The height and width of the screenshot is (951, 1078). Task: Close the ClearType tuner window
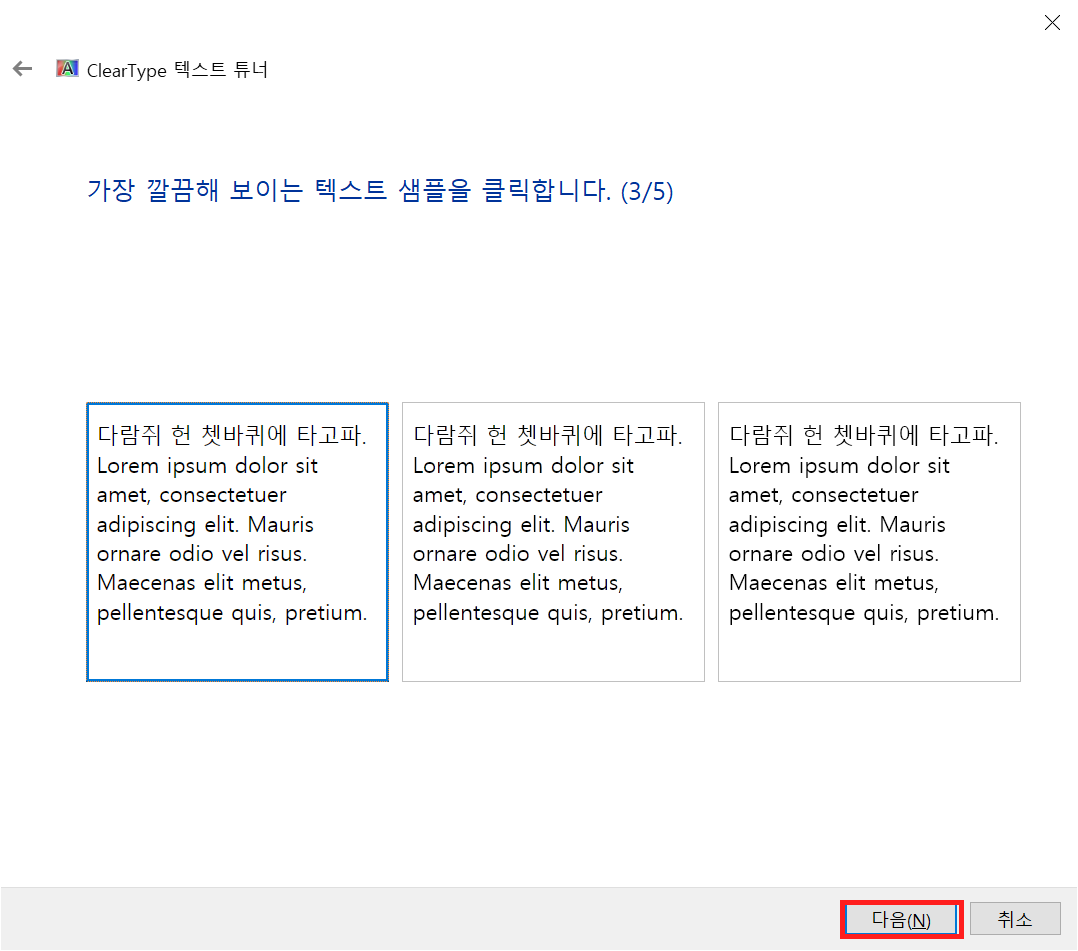pyautogui.click(x=1052, y=23)
